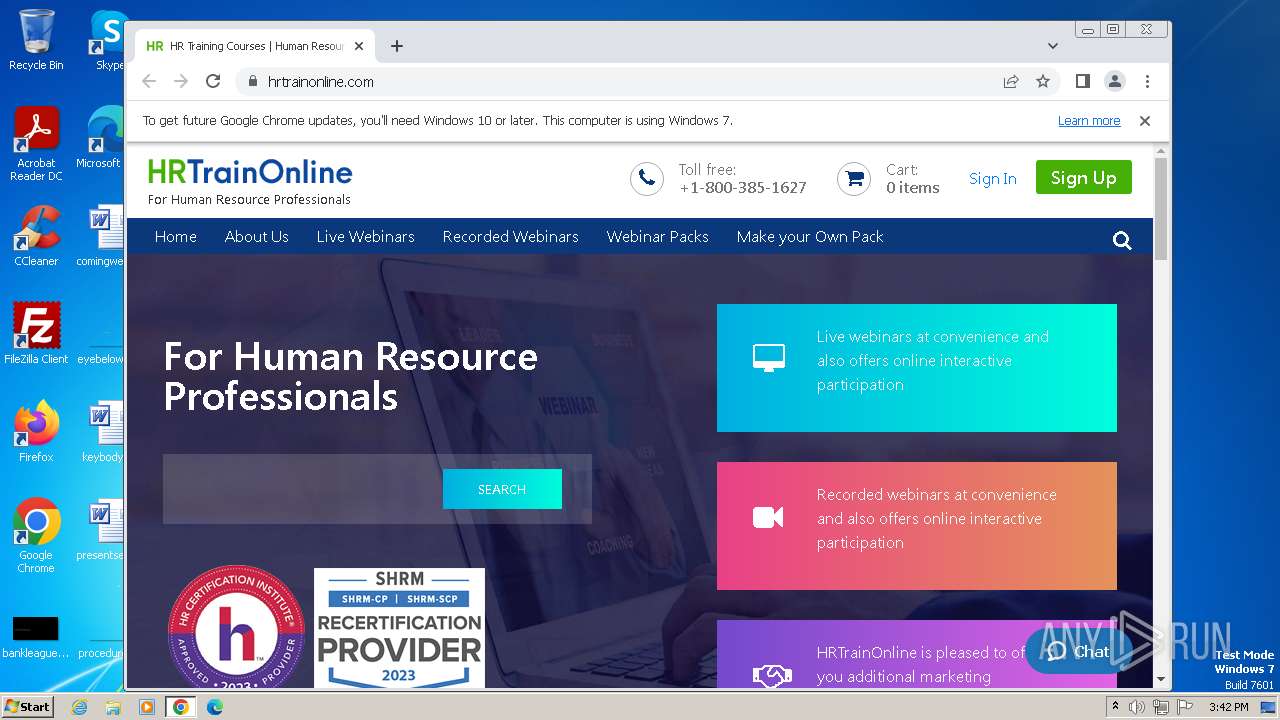The height and width of the screenshot is (720, 1280).
Task: Click the shopping cart icon
Action: click(x=854, y=179)
